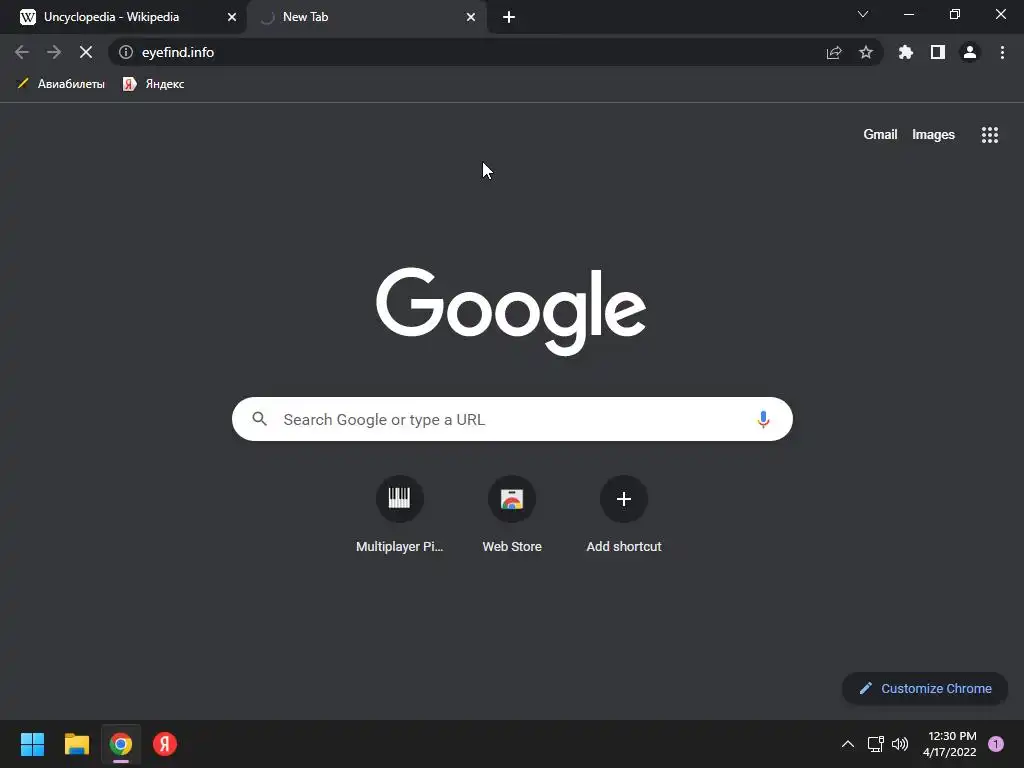Viewport: 1024px width, 768px height.
Task: Open the Multiplayer Piano shortcut
Action: [399, 515]
